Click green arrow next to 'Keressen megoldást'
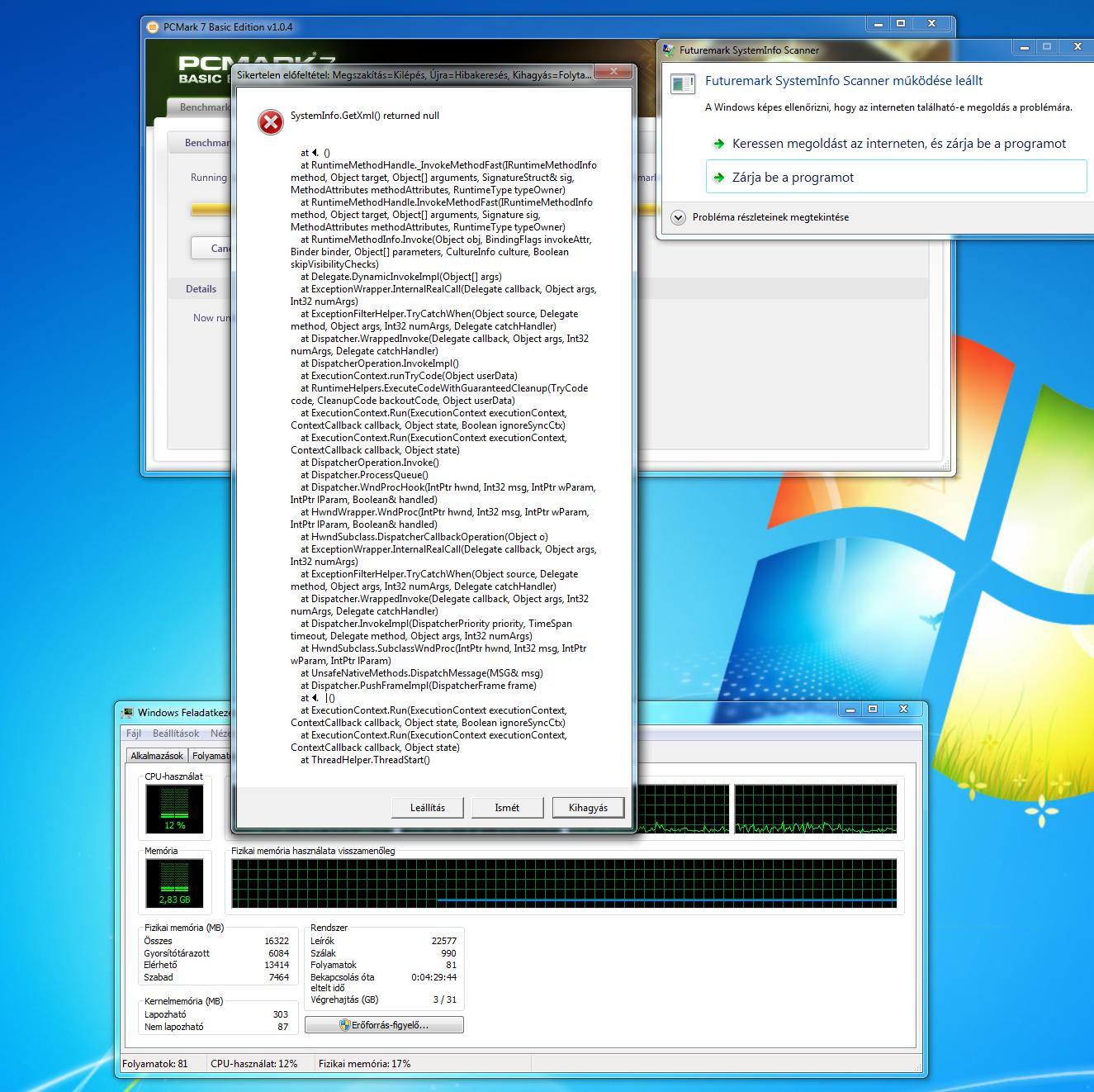The image size is (1094, 1092). point(718,144)
